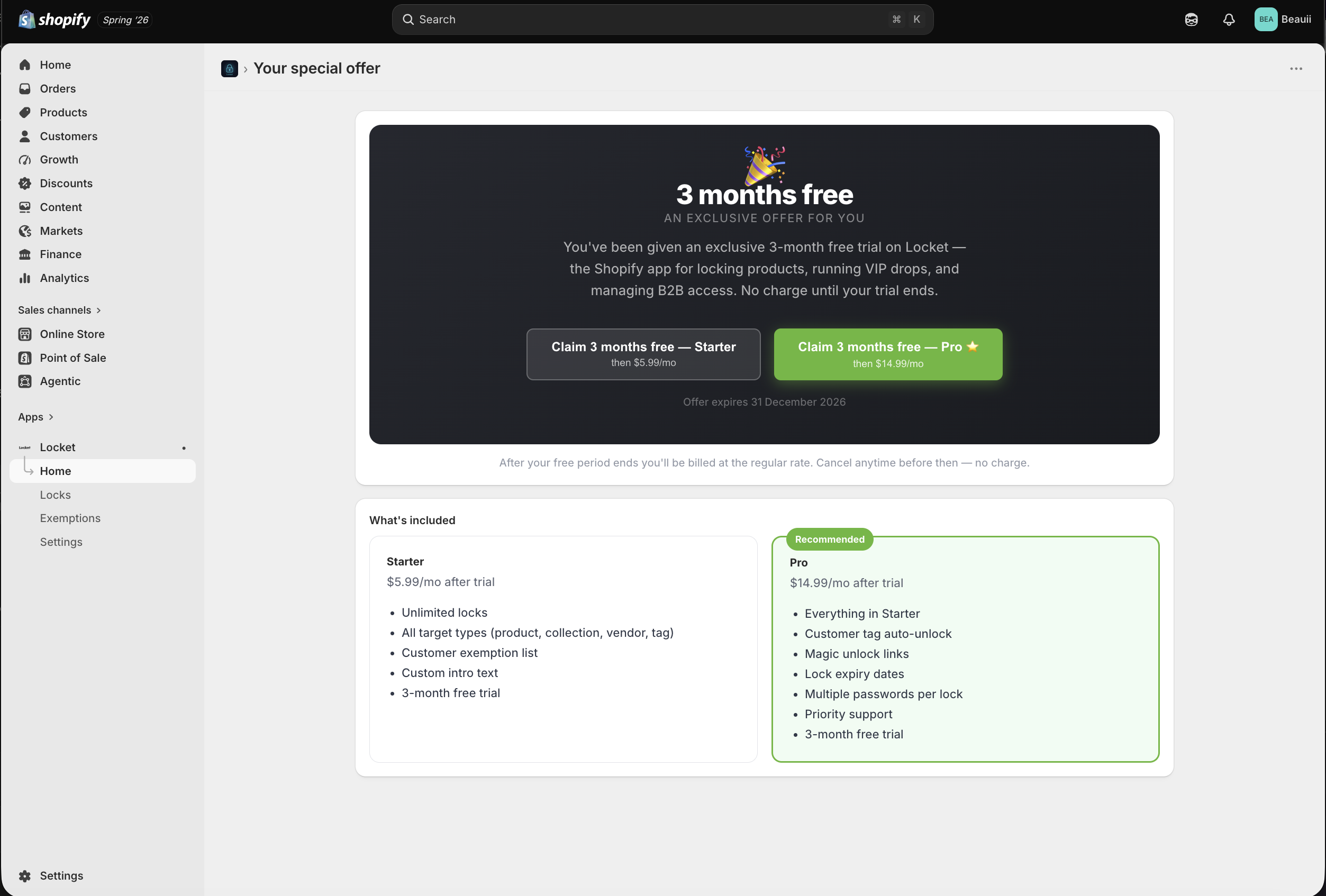Click "$14.99/mo after trial" price text

pyautogui.click(x=846, y=583)
